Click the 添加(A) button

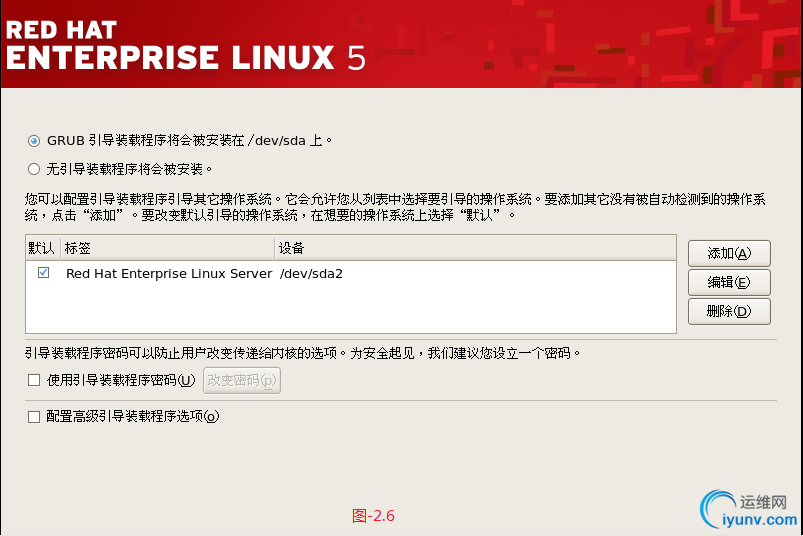pos(728,253)
